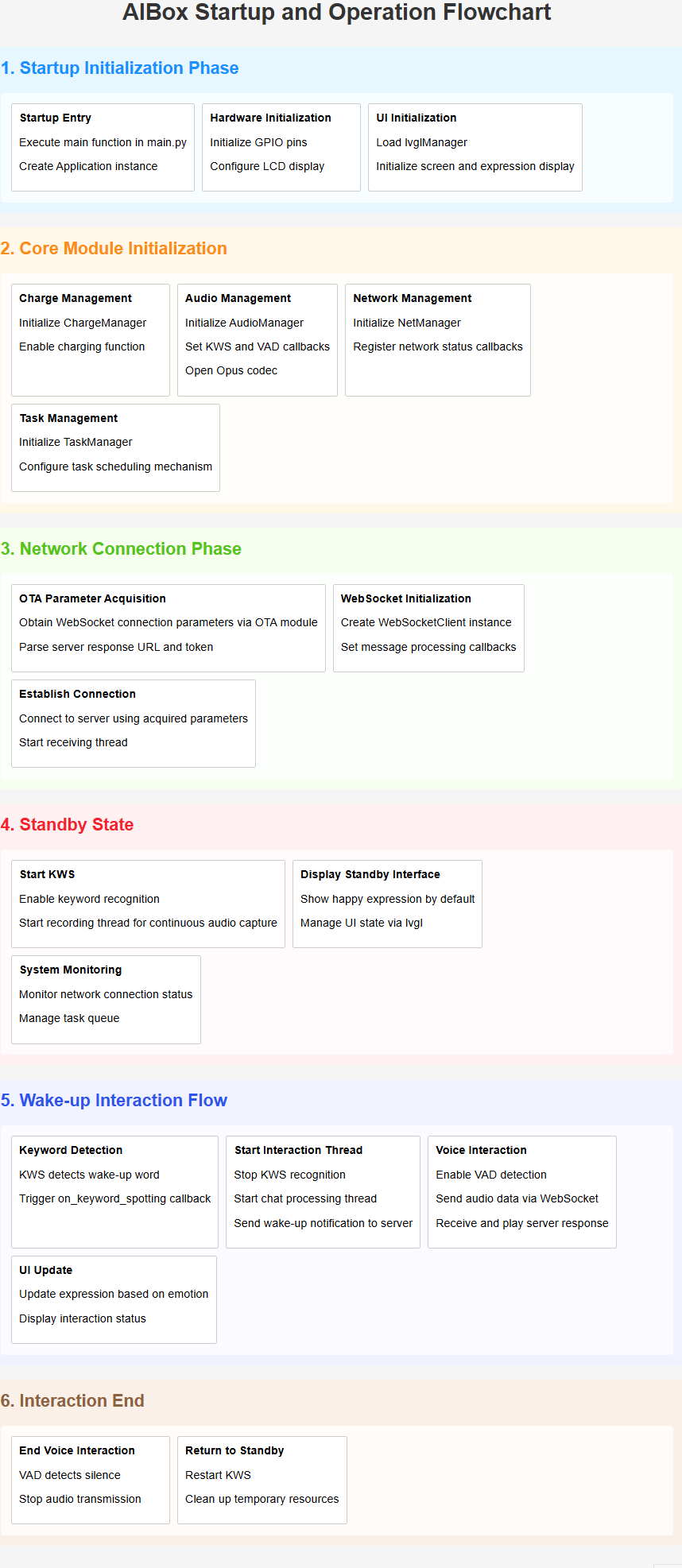
Task: Click the 'UI Initialization' card title
Action: pos(416,118)
